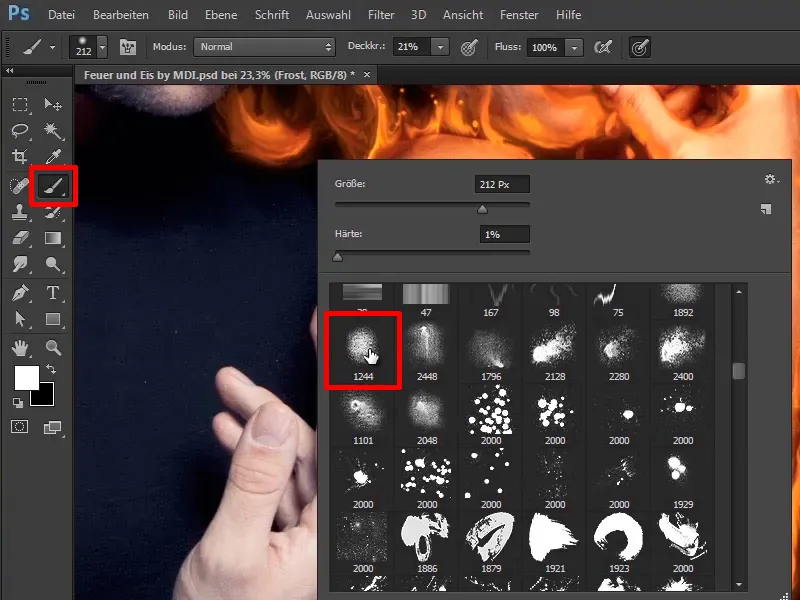Choose the 2128 splatter brush preset

(x=555, y=352)
